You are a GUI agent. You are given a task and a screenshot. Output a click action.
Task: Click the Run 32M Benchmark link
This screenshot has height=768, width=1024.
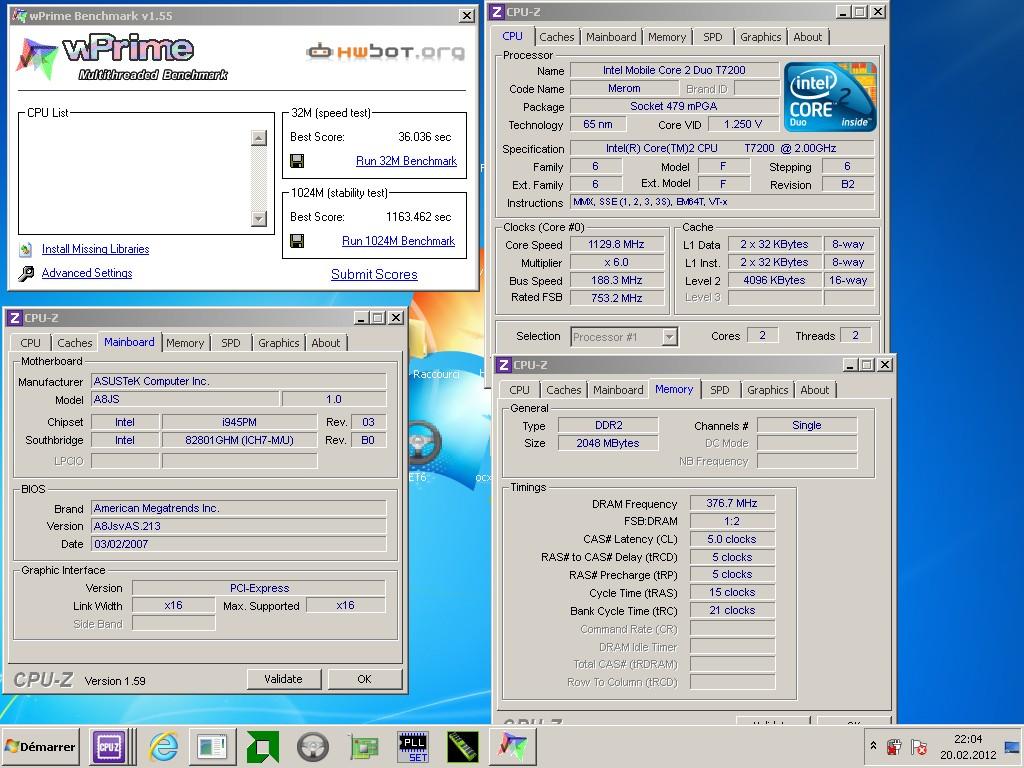pos(406,161)
